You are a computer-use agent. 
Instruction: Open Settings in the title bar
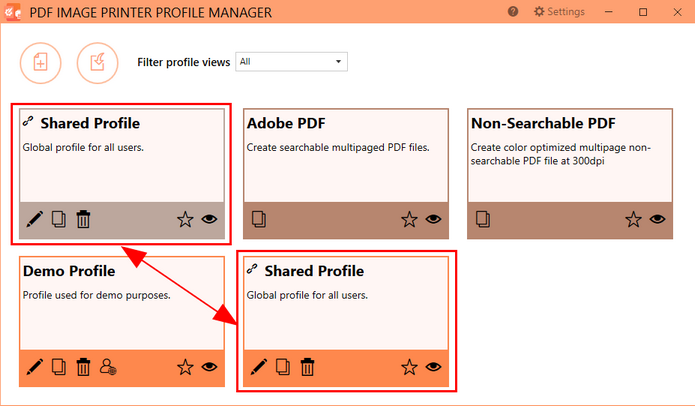click(559, 12)
